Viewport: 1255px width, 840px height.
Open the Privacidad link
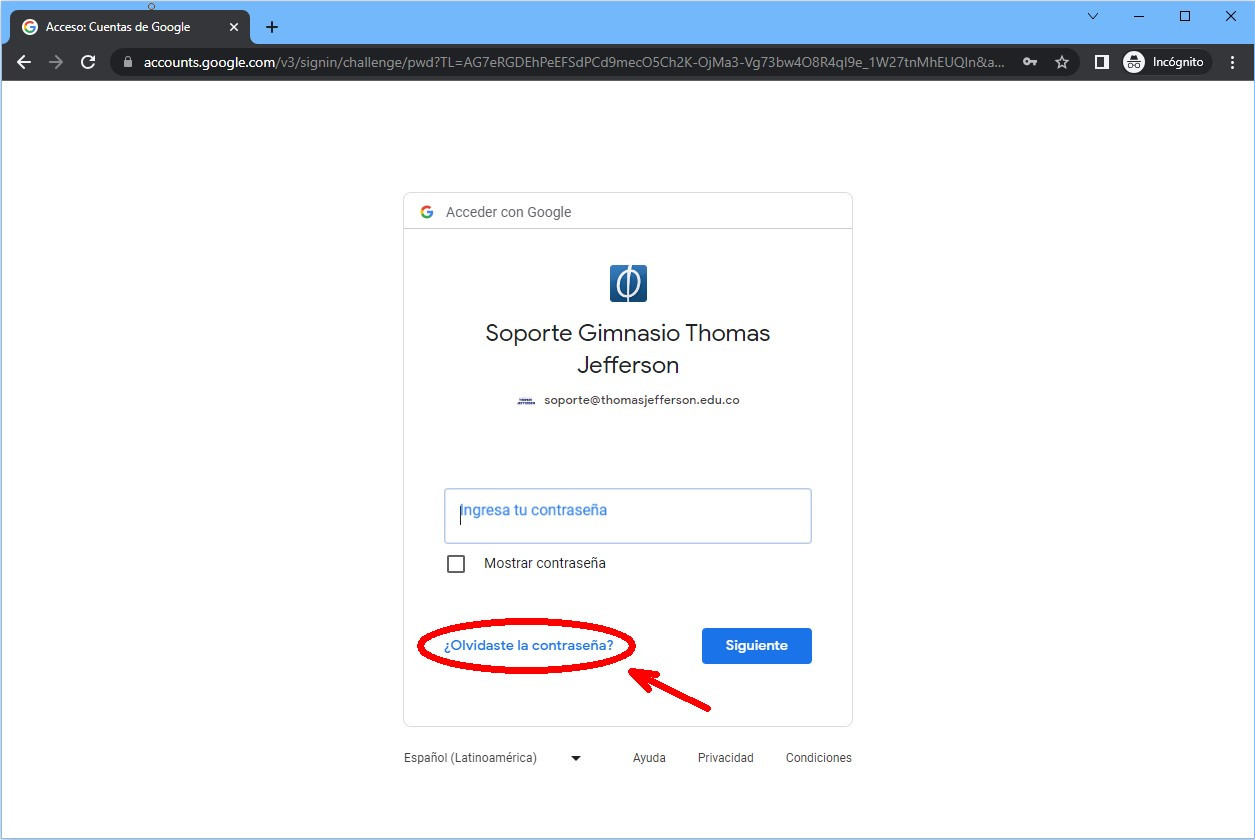[x=725, y=758]
